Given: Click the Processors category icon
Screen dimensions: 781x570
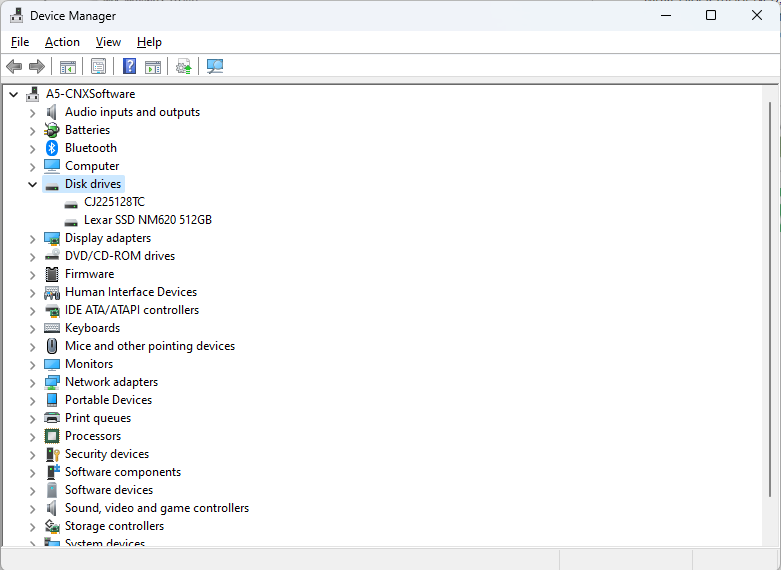Looking at the screenshot, I should (52, 436).
